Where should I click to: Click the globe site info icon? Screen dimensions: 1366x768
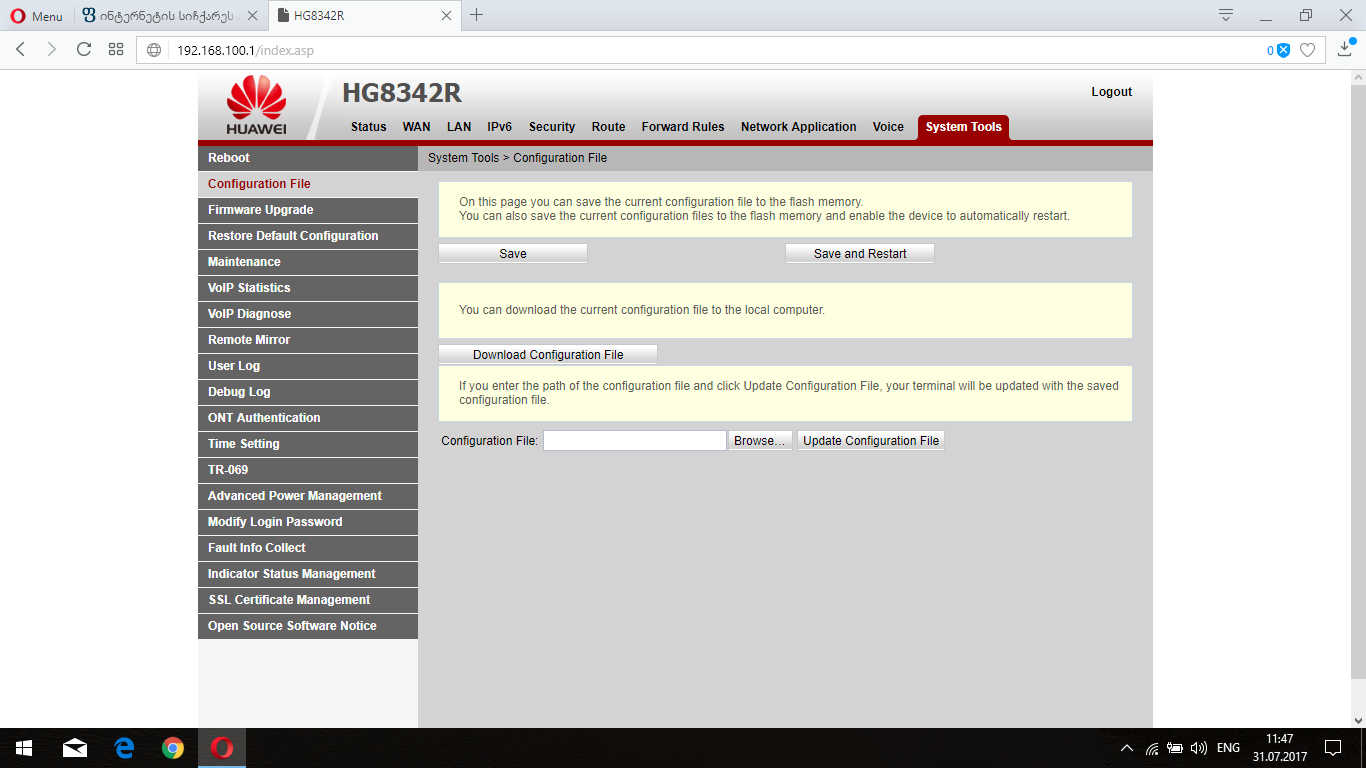point(154,50)
